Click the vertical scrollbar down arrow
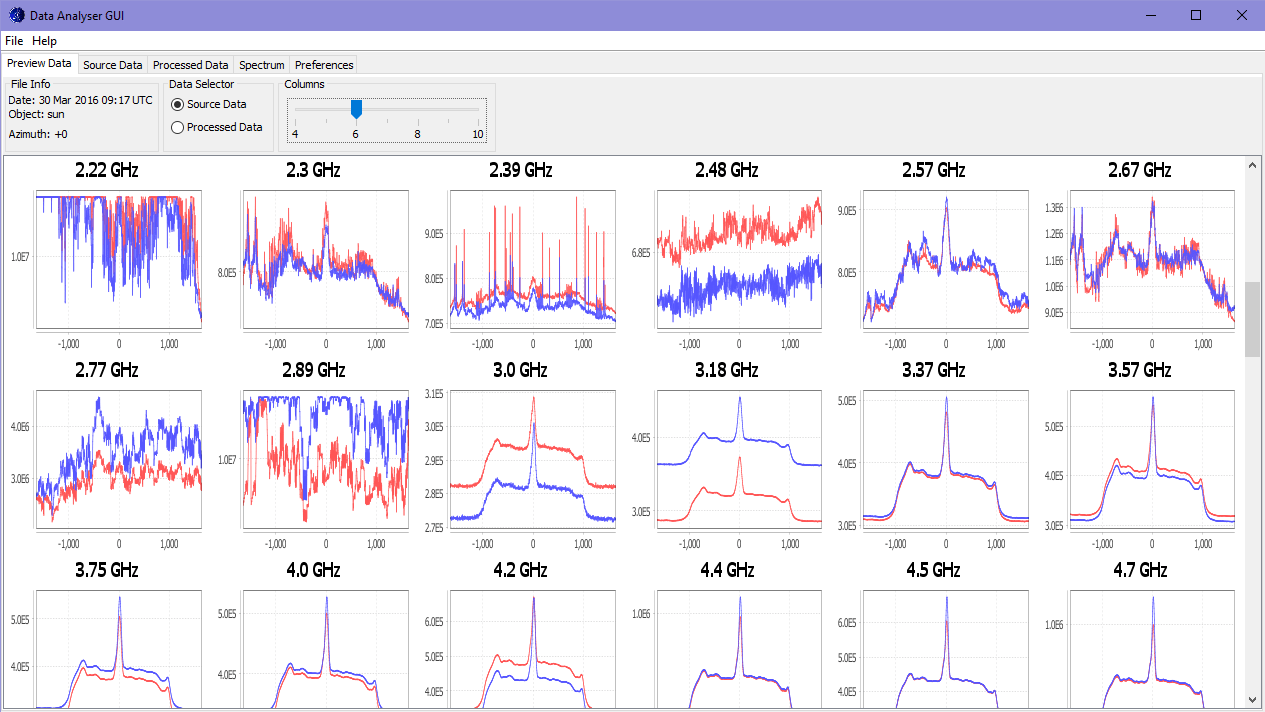1265x712 pixels. coord(1253,699)
